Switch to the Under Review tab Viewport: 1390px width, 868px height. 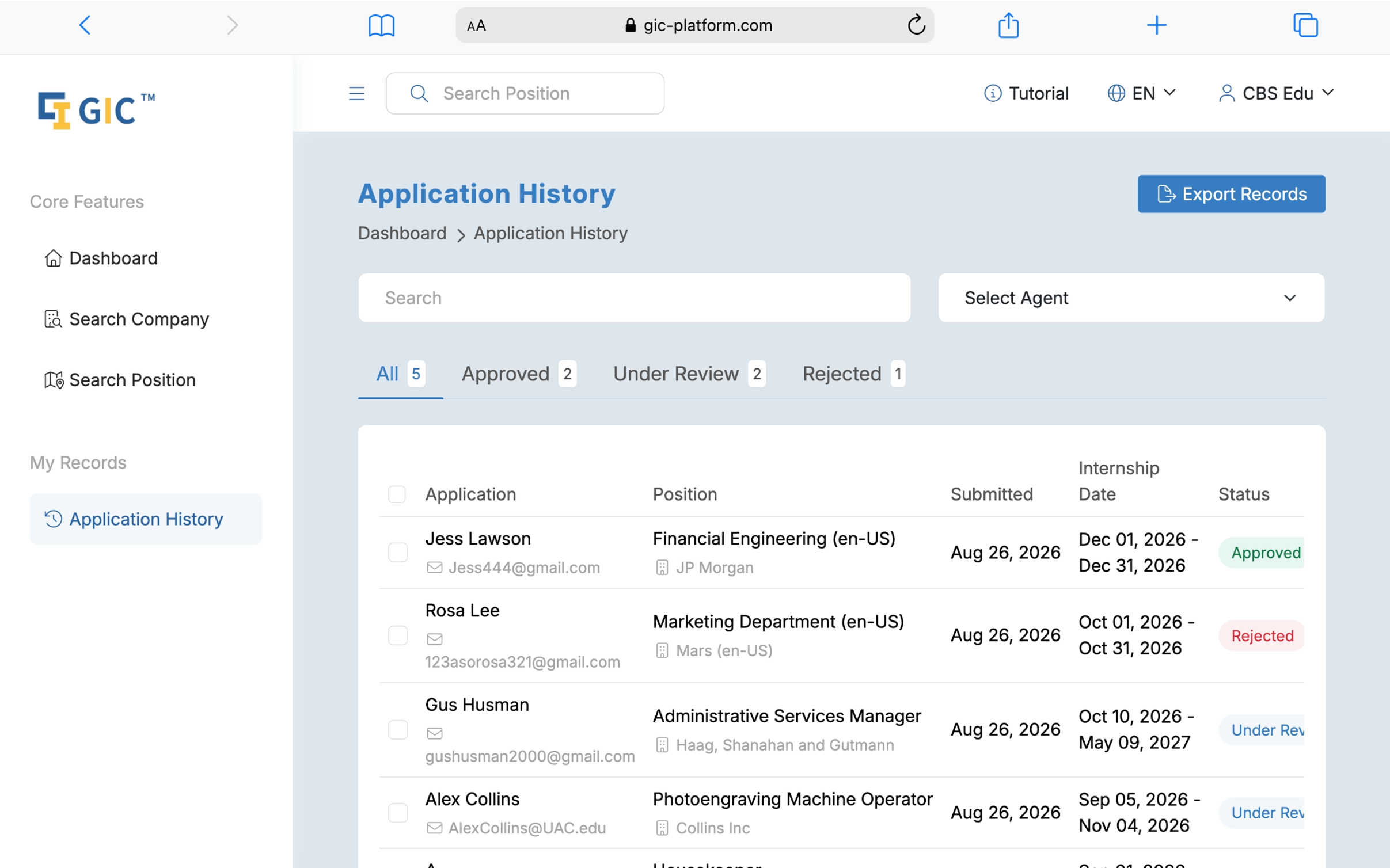(689, 374)
